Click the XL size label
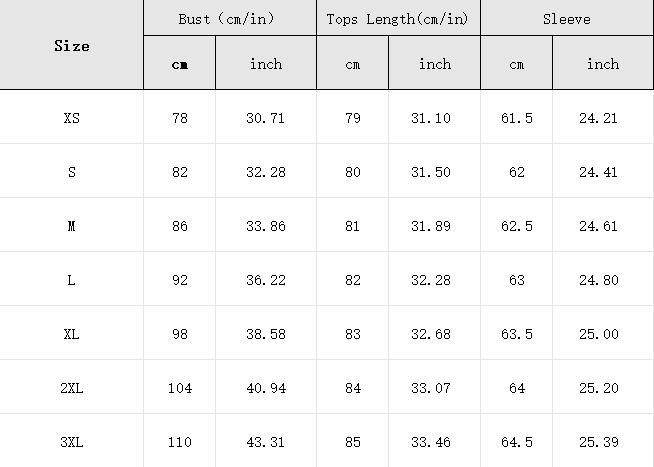 click(x=72, y=334)
